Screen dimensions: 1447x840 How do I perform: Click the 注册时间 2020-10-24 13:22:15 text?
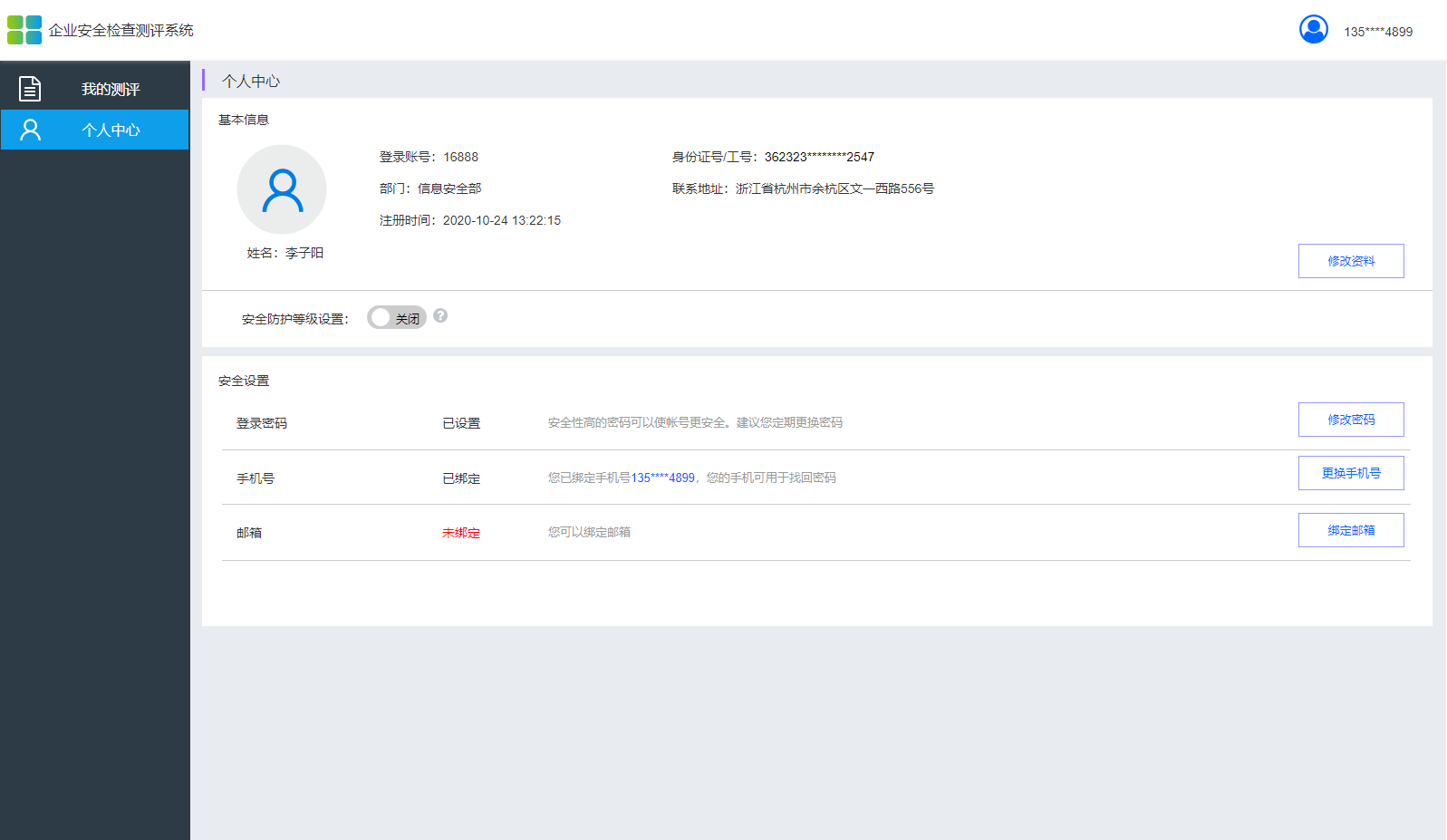tap(470, 220)
